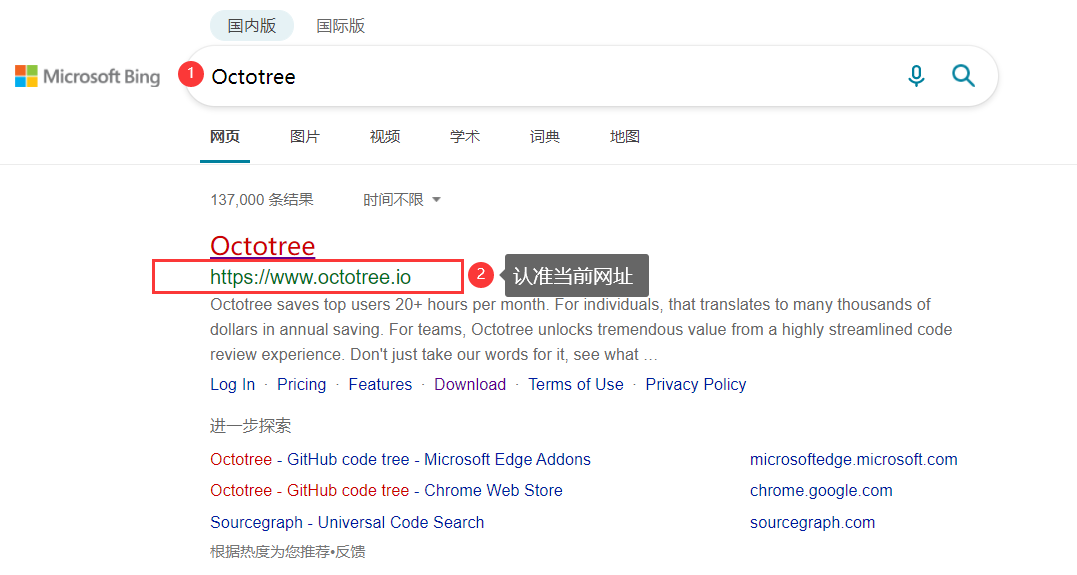The width and height of the screenshot is (1077, 575).
Task: Click the 137,000 条结果 result count
Action: [262, 200]
